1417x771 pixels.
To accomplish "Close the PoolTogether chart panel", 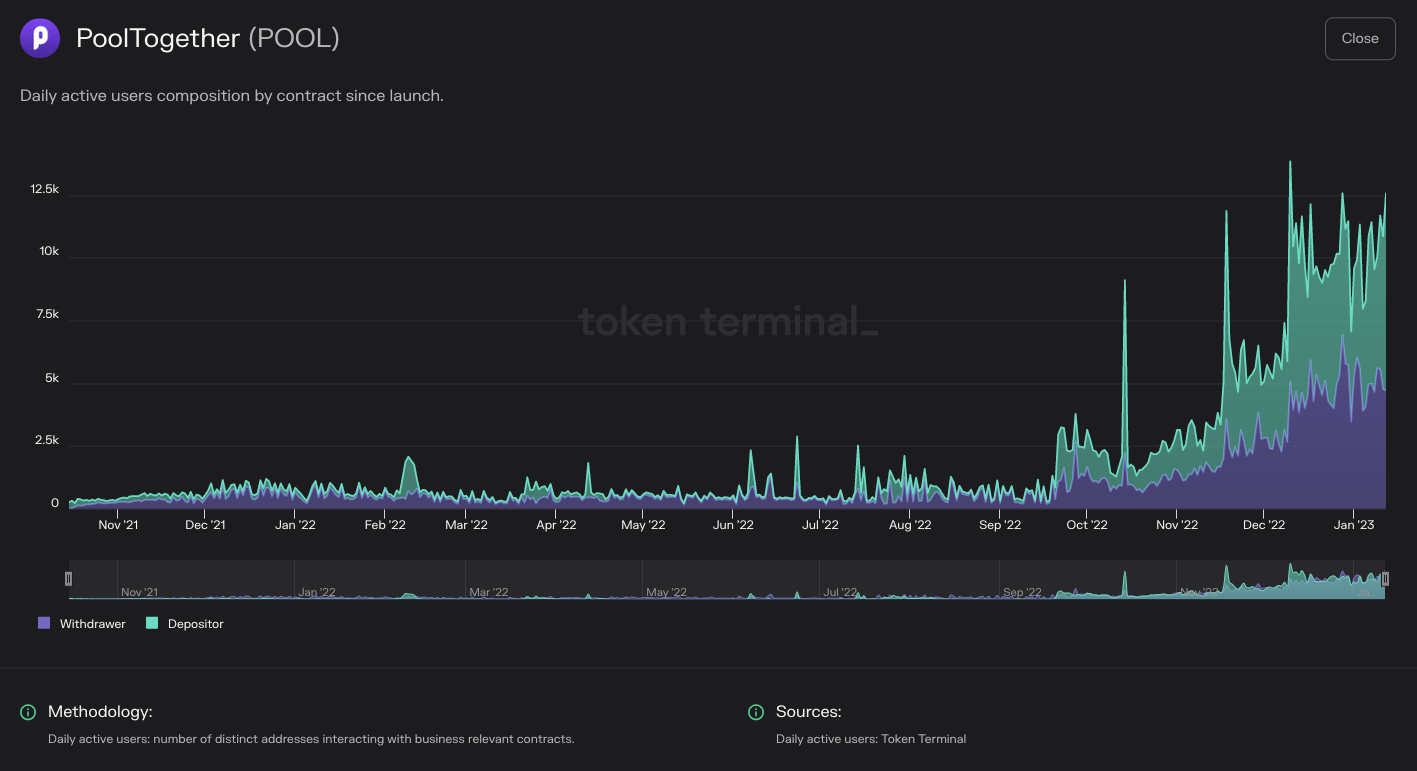I will tap(1359, 38).
